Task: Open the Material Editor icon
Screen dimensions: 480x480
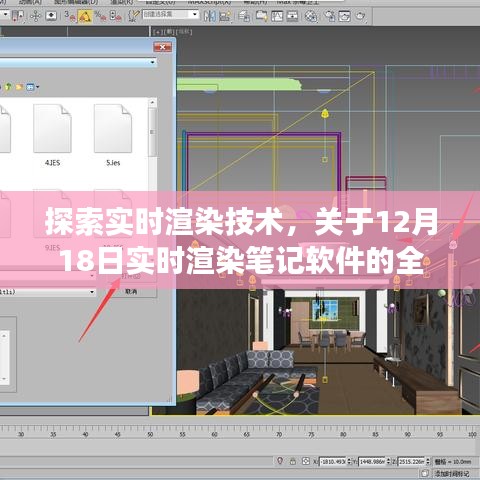Action: tap(311, 16)
